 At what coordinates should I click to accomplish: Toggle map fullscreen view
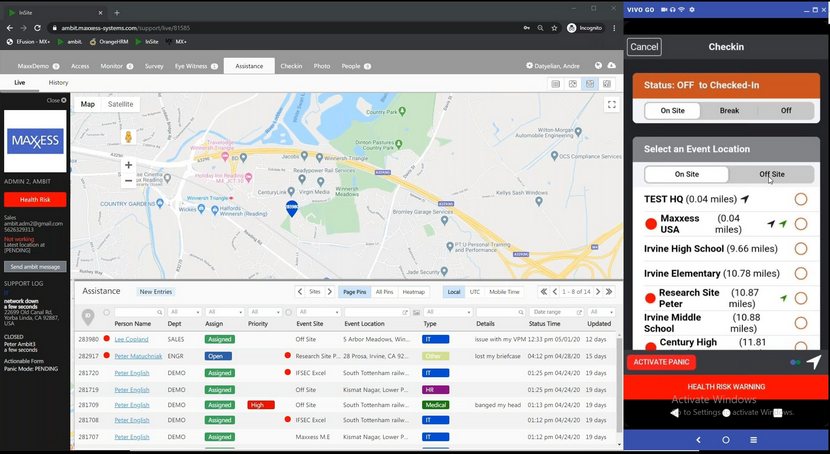611,105
